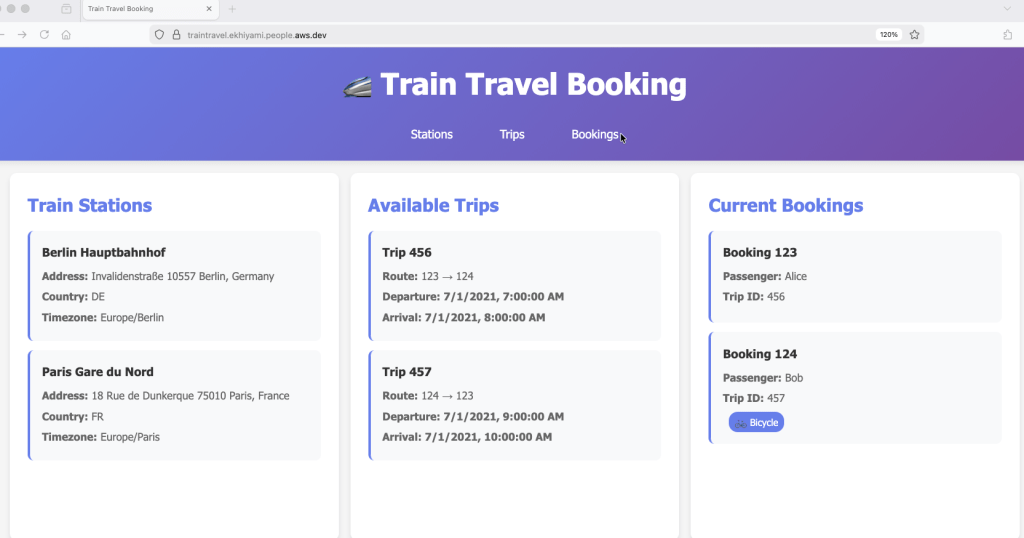
Task: Expand the list-all-tabs chevron
Action: [x=1007, y=9]
